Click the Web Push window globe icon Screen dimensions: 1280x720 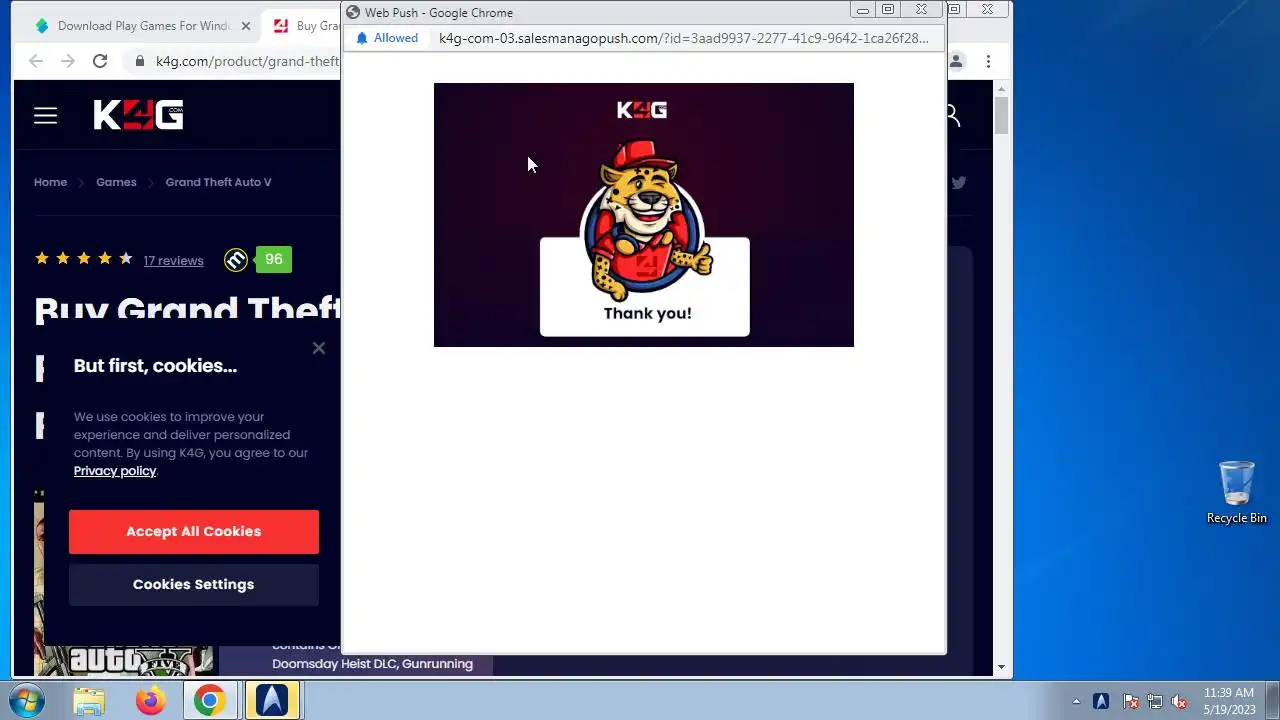coord(353,12)
